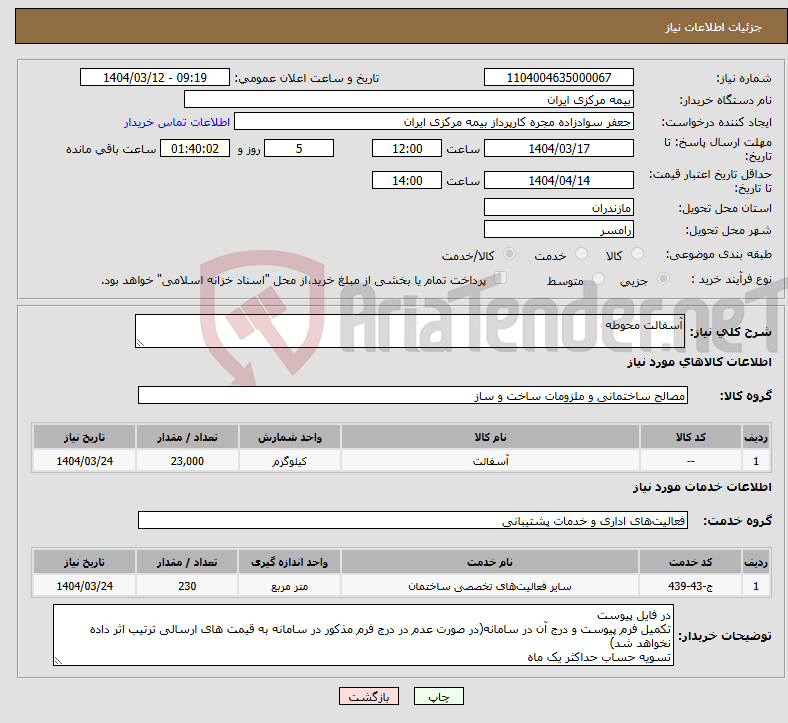Click the نام خدمت column header
Viewport: 788px width, 723px height.
490,562
